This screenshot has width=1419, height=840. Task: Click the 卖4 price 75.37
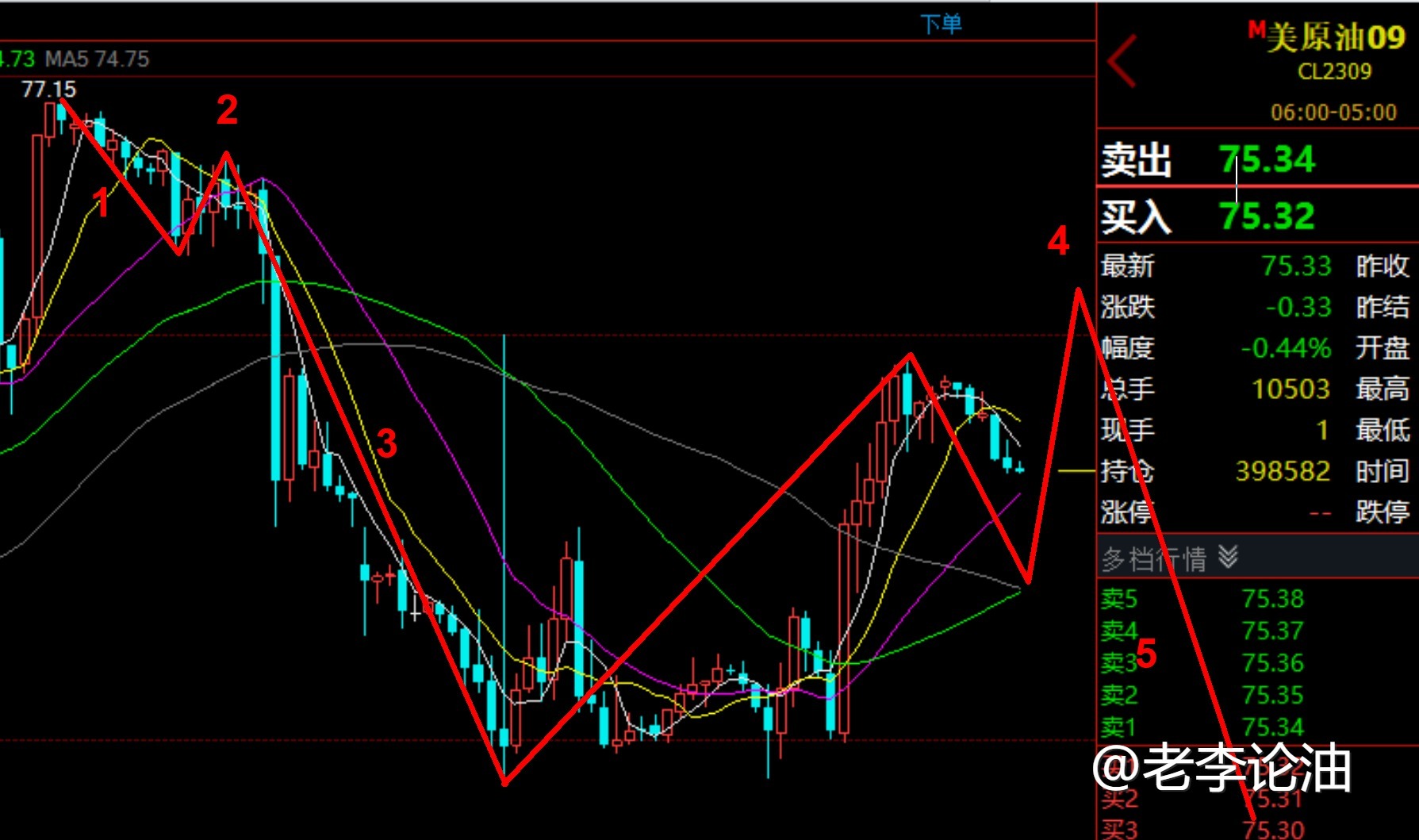(x=1272, y=631)
